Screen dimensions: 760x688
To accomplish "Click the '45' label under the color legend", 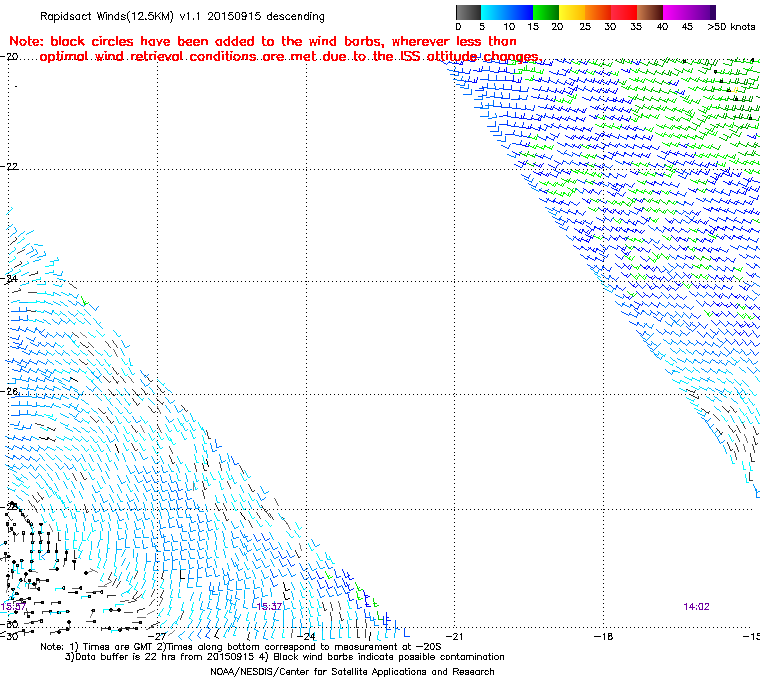I will pos(688,27).
